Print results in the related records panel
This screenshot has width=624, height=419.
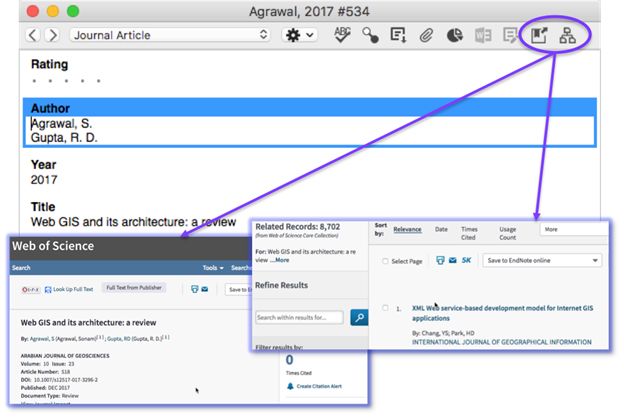pyautogui.click(x=440, y=261)
